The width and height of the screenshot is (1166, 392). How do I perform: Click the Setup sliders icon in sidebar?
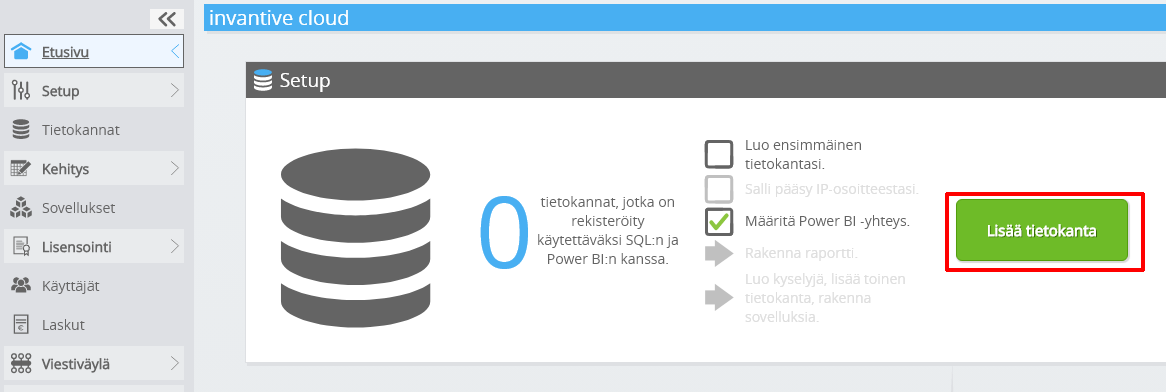pos(21,91)
